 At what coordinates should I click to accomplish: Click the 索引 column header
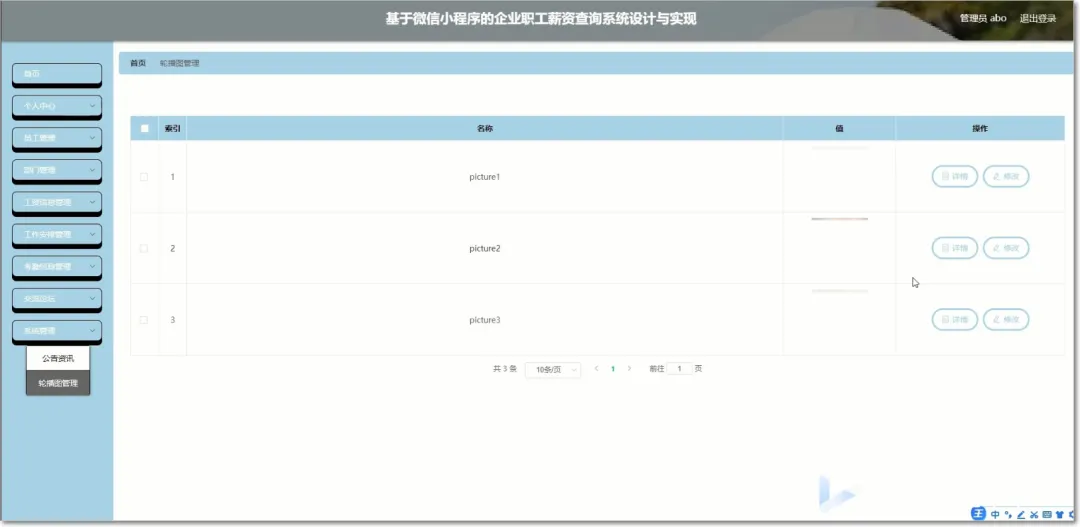172,128
